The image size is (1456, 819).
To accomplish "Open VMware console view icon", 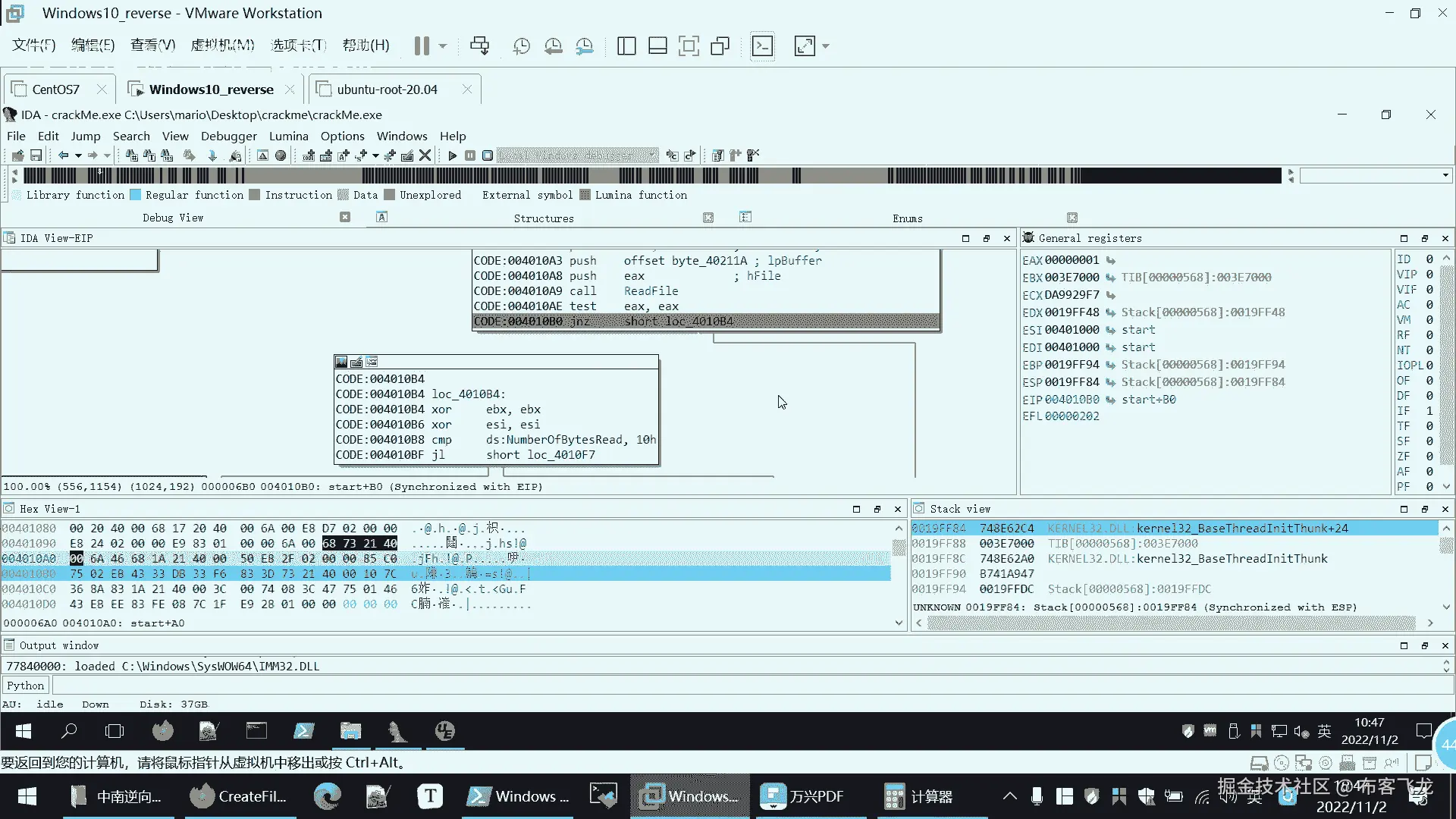I will tap(762, 46).
